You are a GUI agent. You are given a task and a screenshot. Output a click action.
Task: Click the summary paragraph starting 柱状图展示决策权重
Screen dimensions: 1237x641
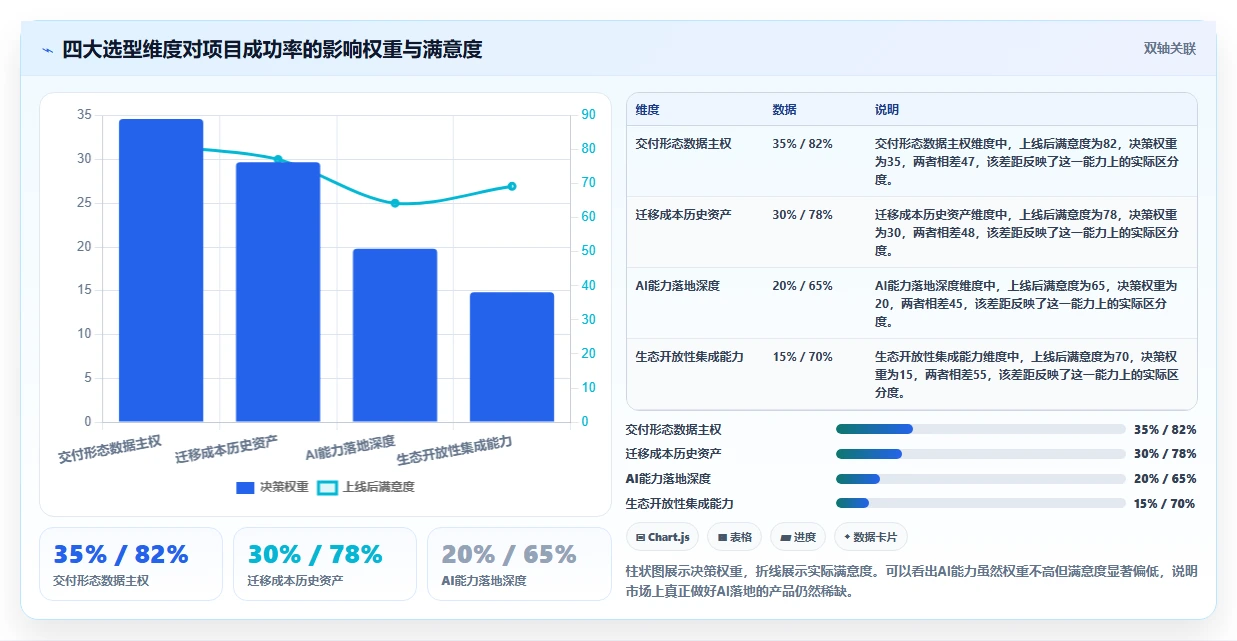[x=911, y=581]
